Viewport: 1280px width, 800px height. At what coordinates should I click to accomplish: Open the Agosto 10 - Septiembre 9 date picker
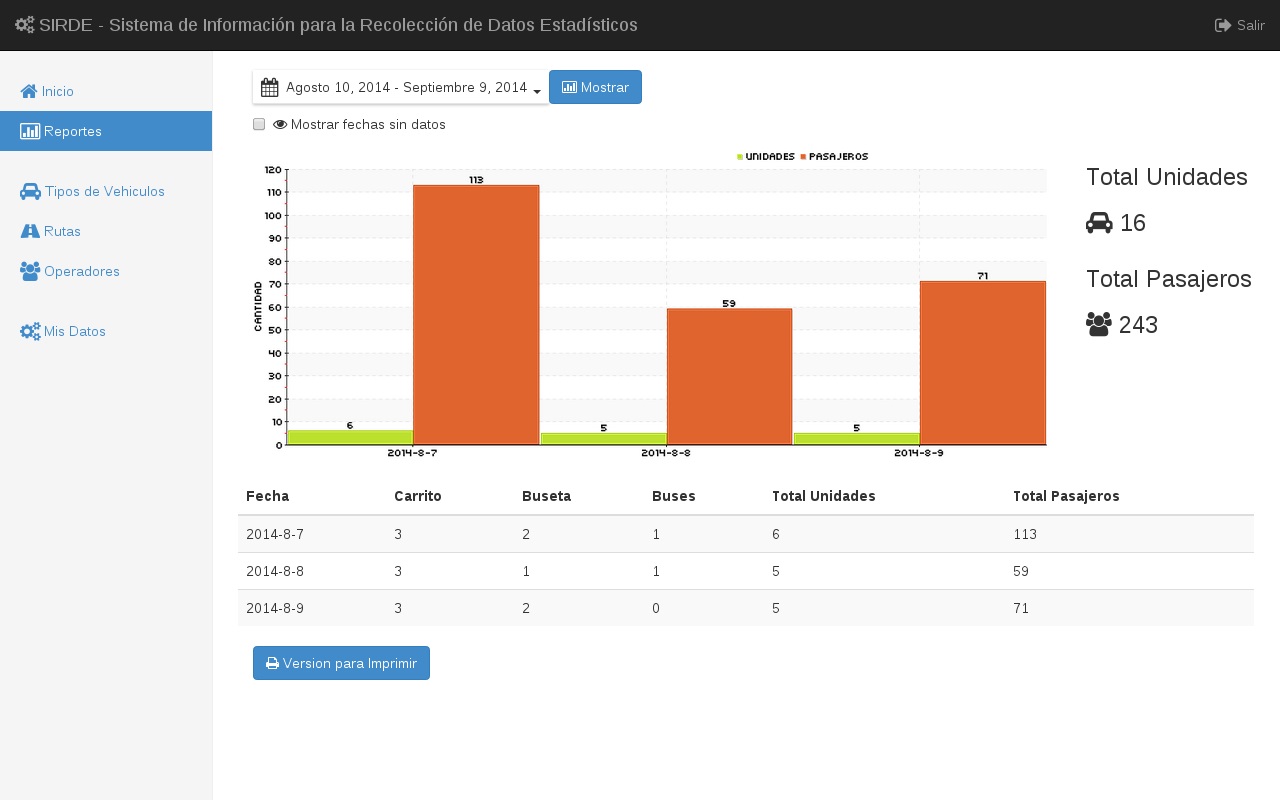click(400, 87)
